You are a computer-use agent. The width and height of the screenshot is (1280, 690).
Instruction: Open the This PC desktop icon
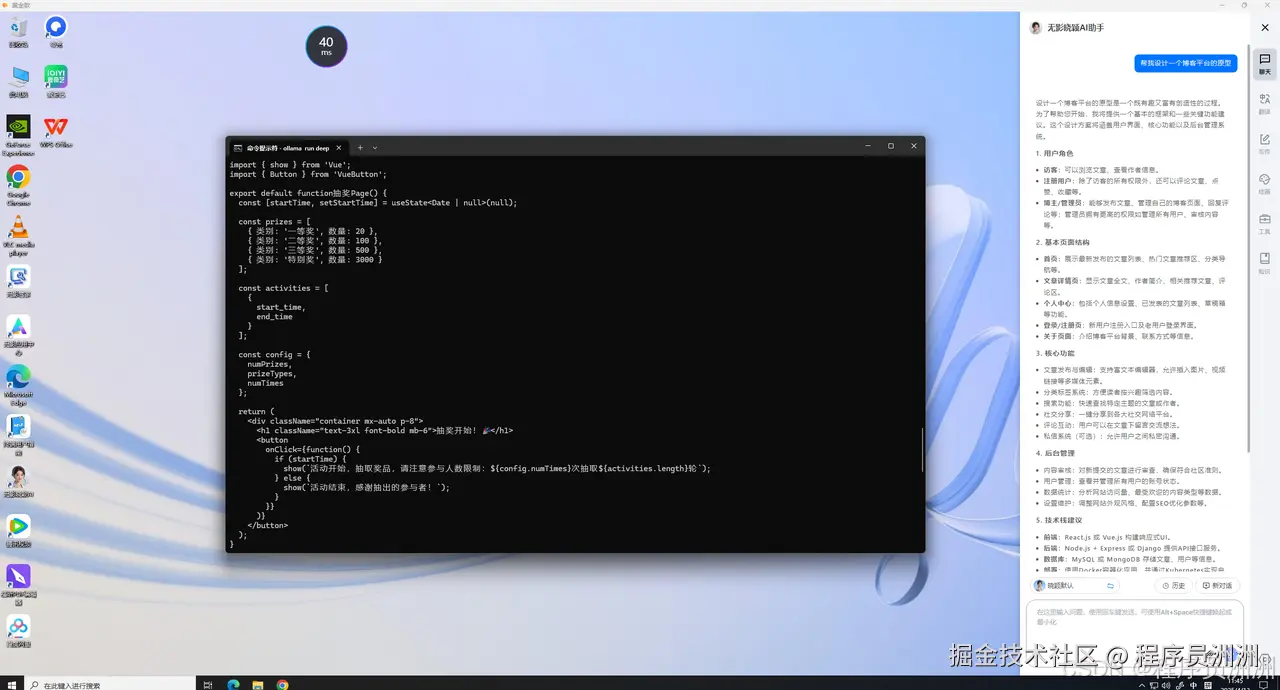(18, 80)
